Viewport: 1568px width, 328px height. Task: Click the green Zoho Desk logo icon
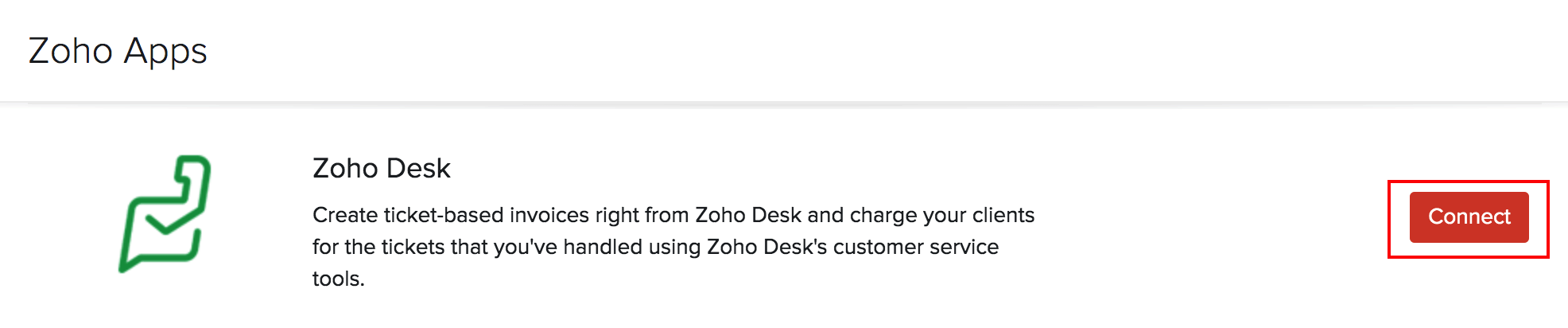pos(165,213)
